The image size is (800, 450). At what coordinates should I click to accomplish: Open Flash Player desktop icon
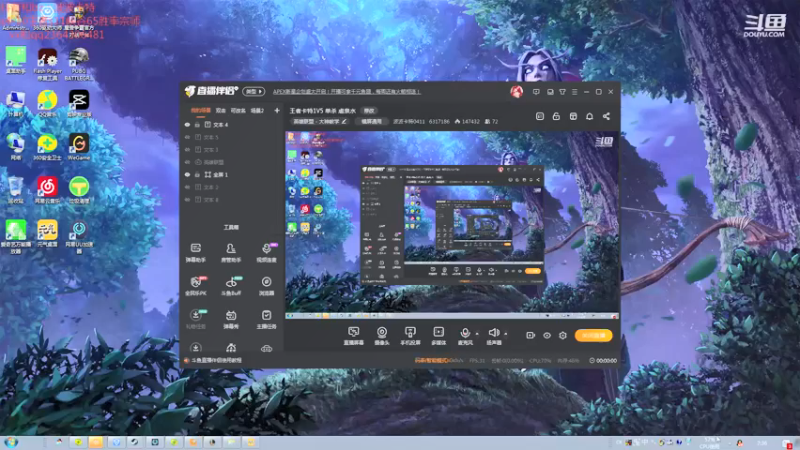47,65
